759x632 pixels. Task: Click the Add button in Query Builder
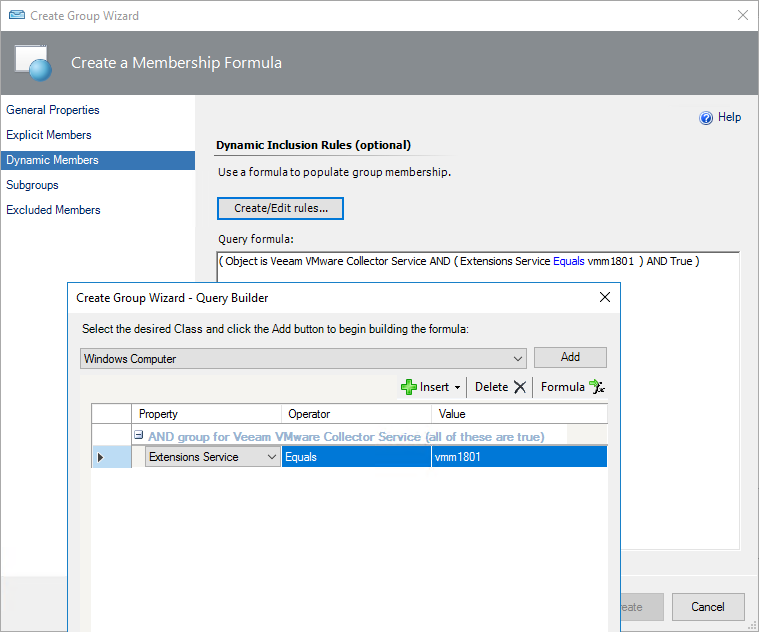[x=570, y=357]
